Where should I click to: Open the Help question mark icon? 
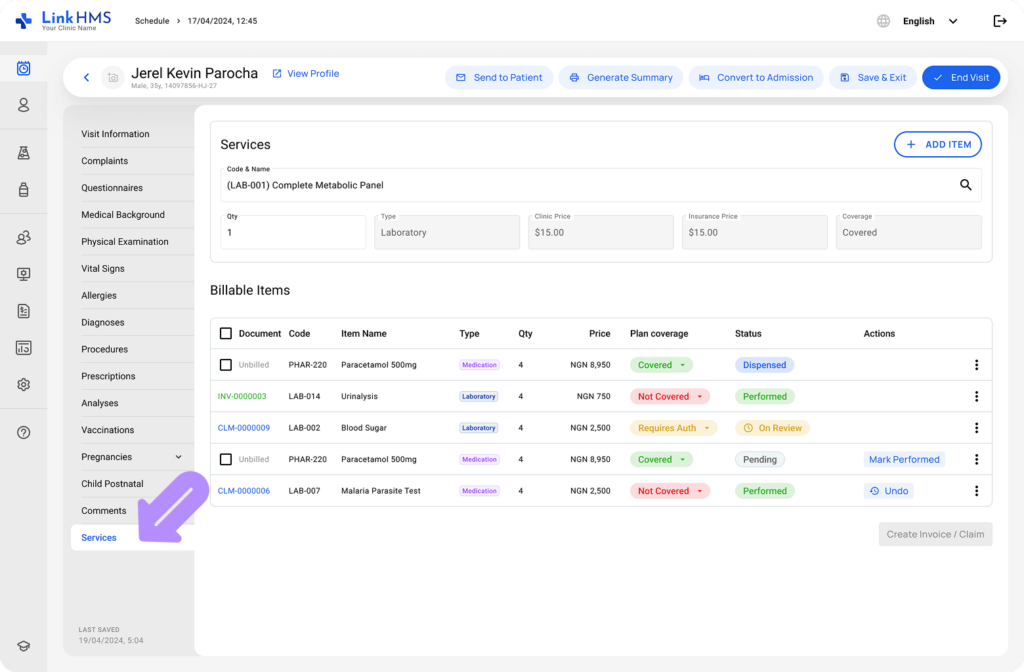click(x=24, y=432)
